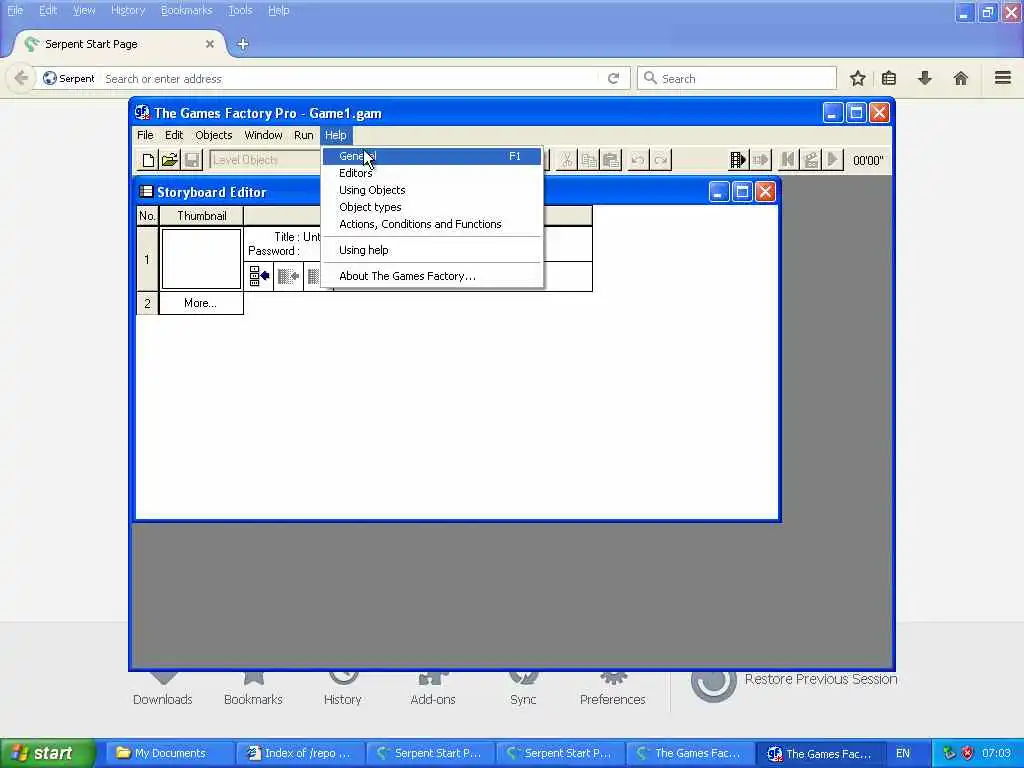Click the rewind-to-start playback icon
The width and height of the screenshot is (1024, 768).
[x=788, y=160]
